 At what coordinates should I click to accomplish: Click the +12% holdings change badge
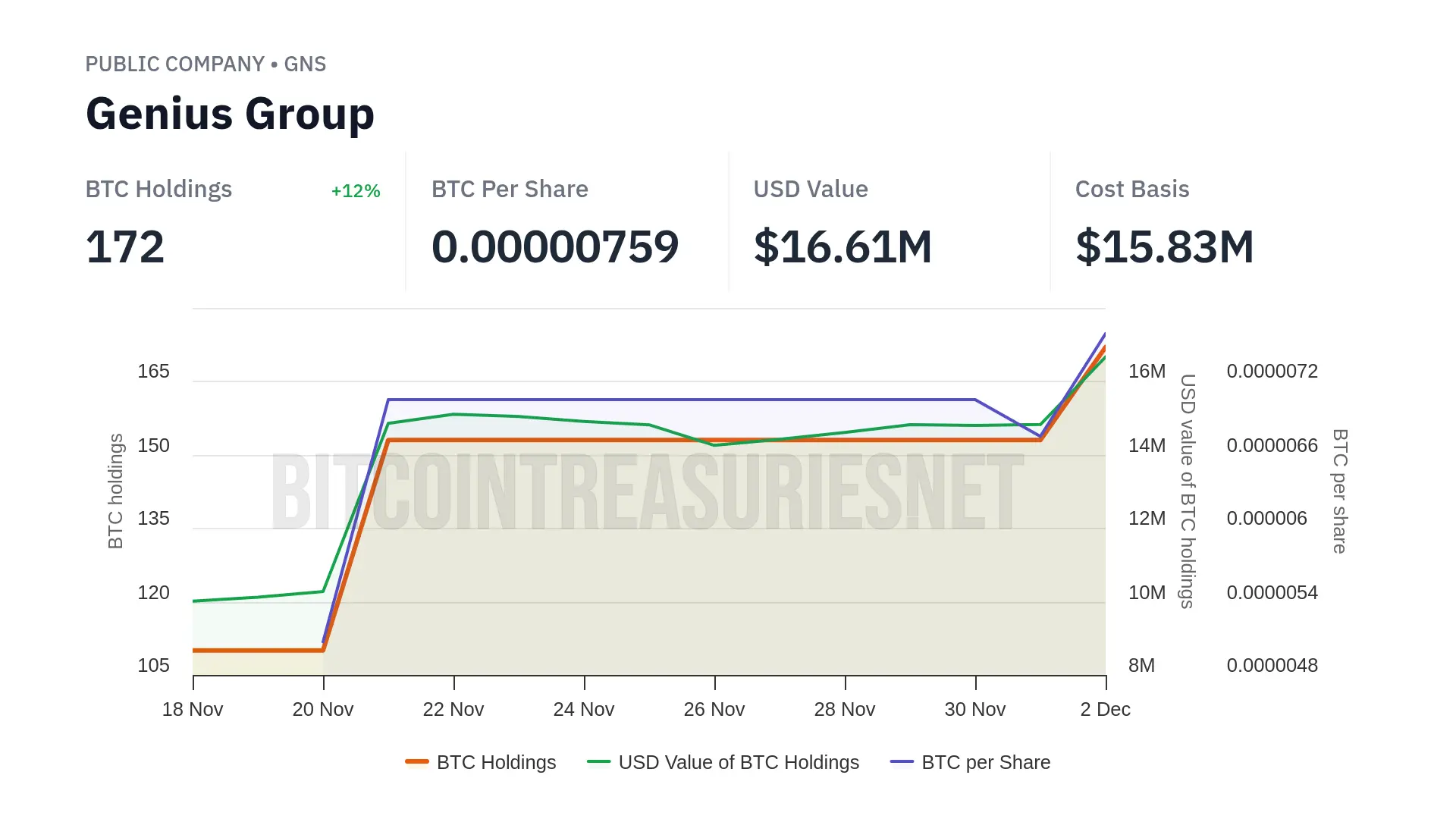pyautogui.click(x=356, y=191)
